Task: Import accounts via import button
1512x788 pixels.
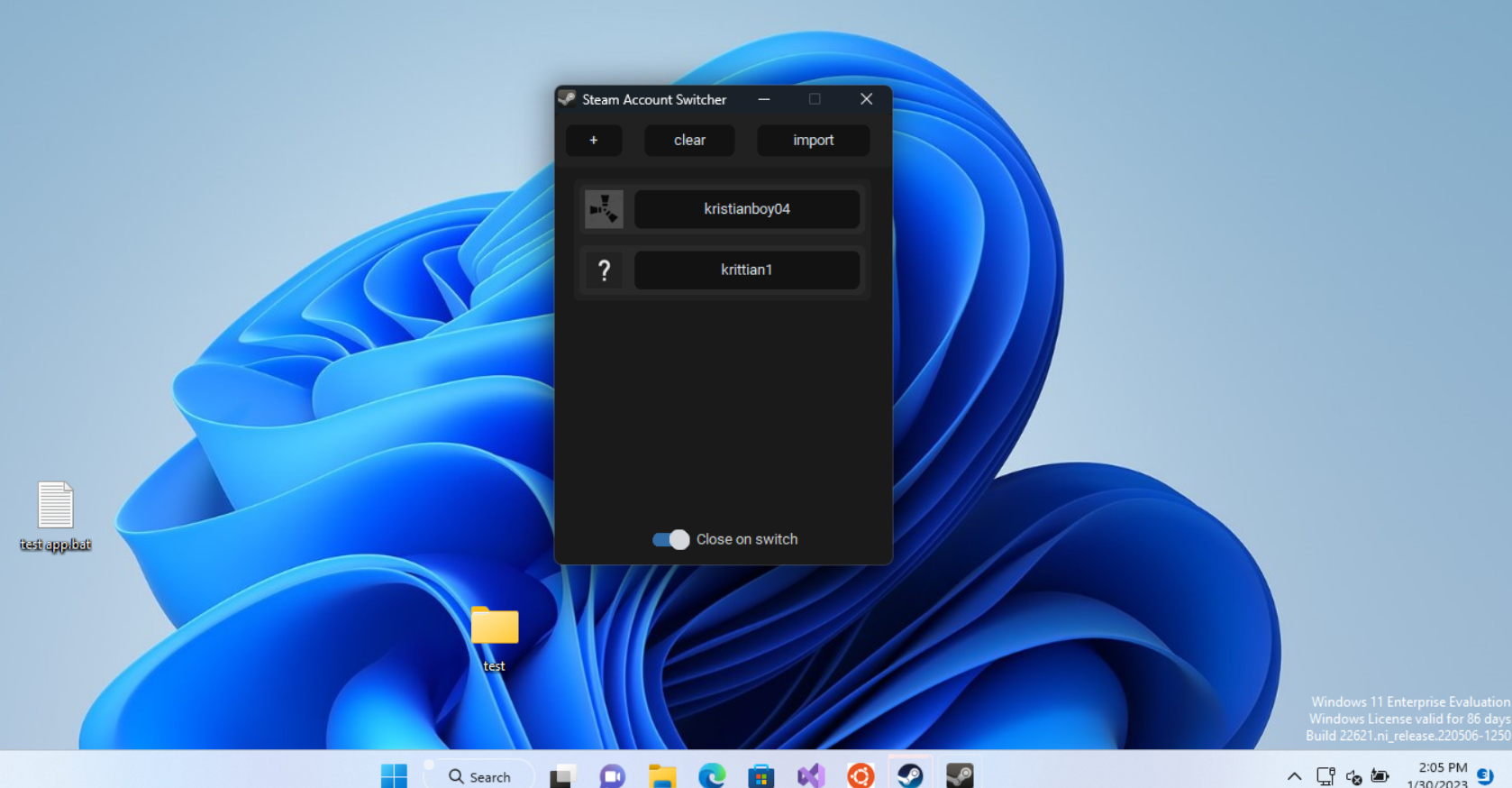Action: pyautogui.click(x=813, y=140)
